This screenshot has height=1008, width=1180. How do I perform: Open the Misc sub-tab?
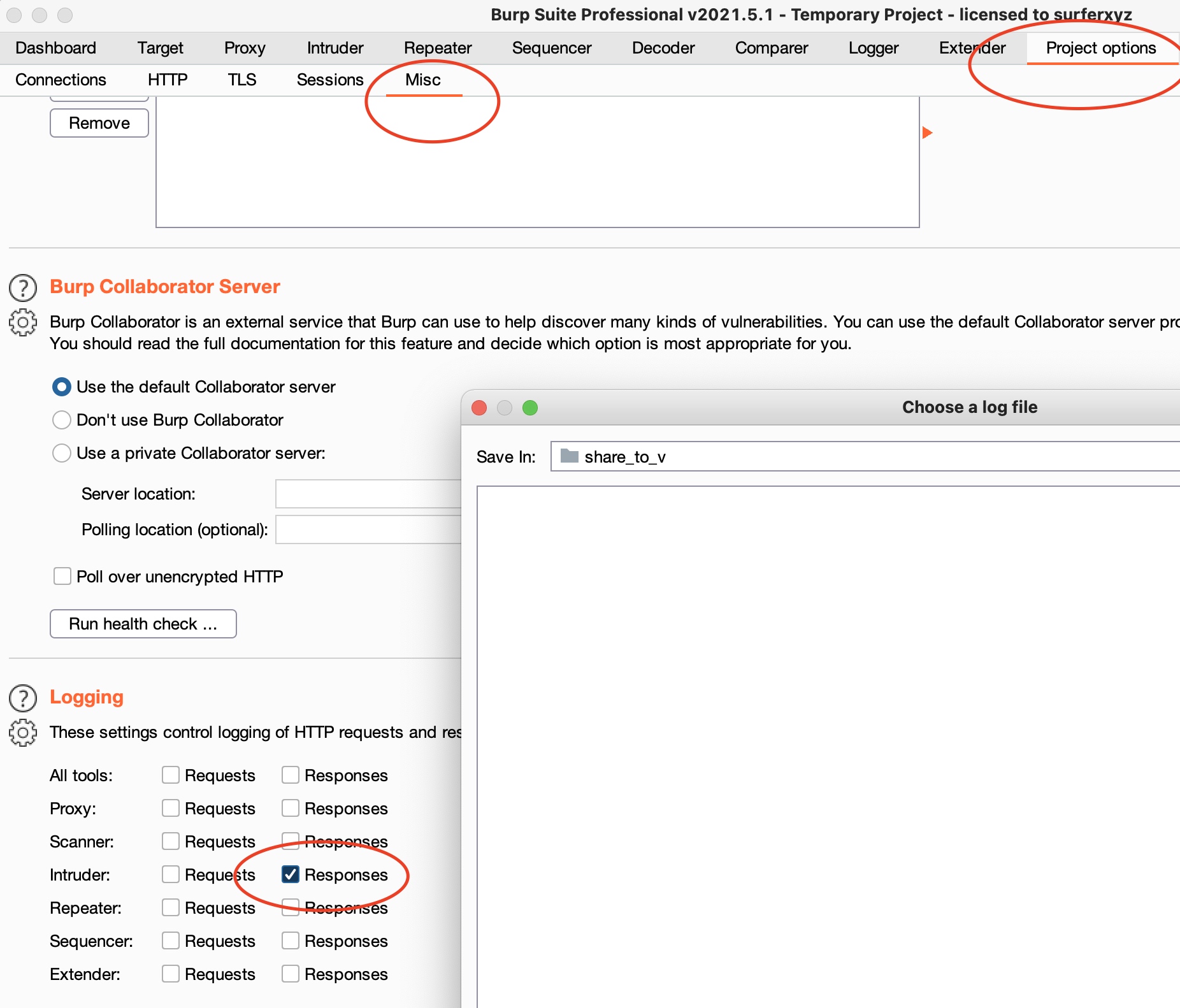pos(423,80)
